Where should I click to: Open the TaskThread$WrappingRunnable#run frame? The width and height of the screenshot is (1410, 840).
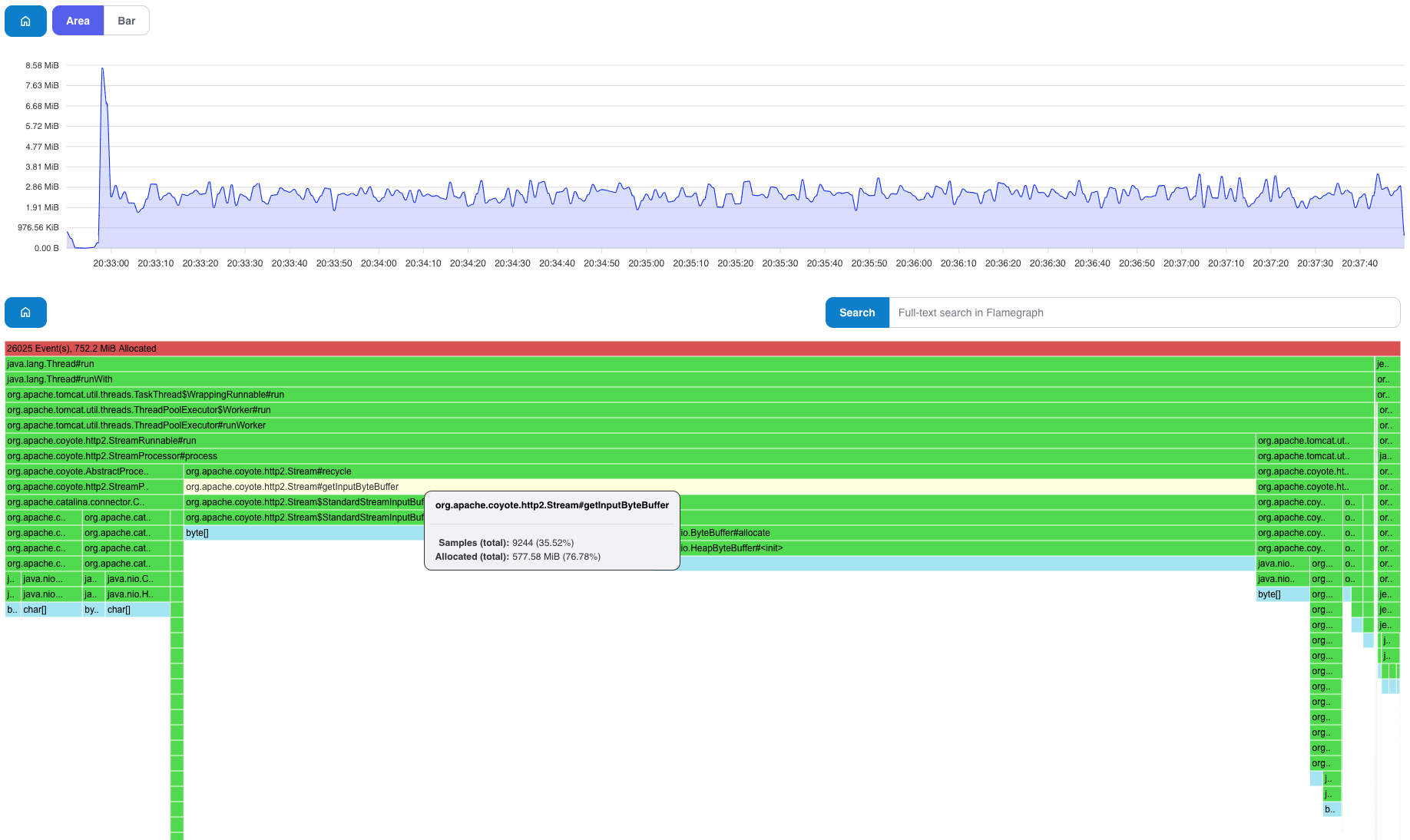coord(690,395)
